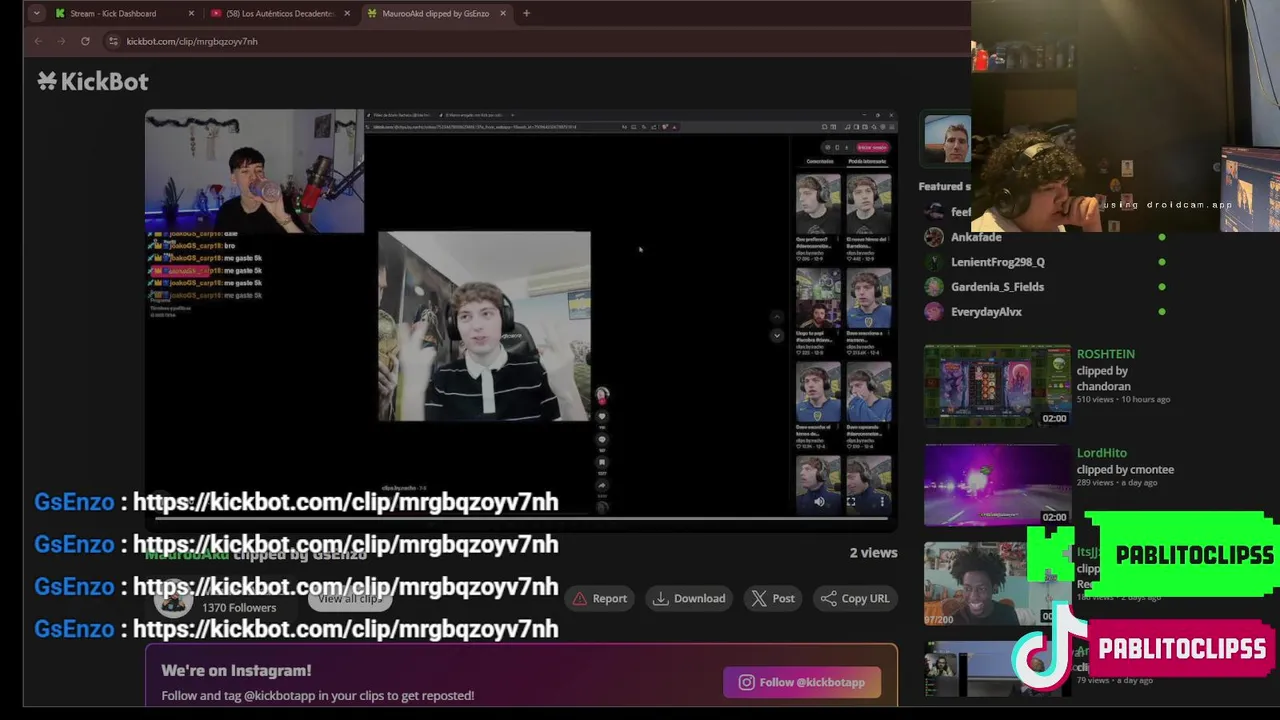The image size is (1280, 720).
Task: Close the Stream - Kick Dashboard tab
Action: pyautogui.click(x=191, y=13)
